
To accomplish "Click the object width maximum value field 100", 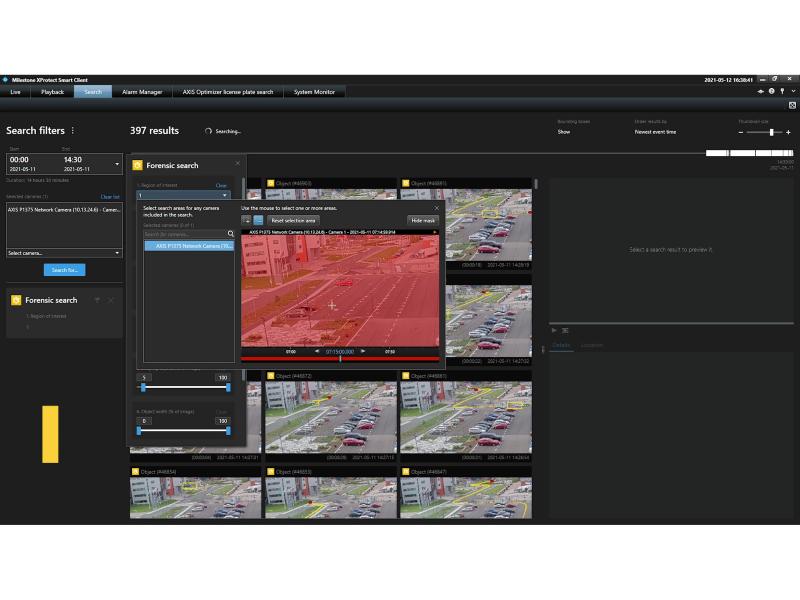I will pyautogui.click(x=222, y=421).
